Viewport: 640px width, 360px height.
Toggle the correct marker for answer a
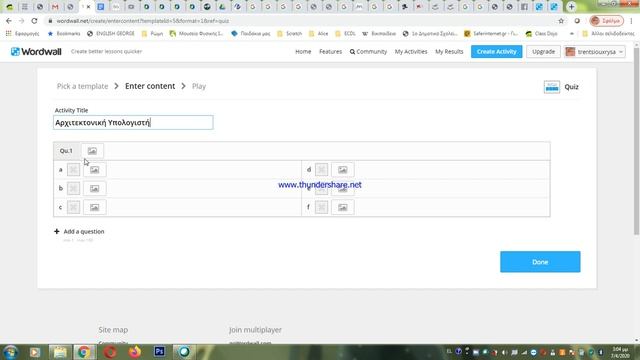(73, 169)
